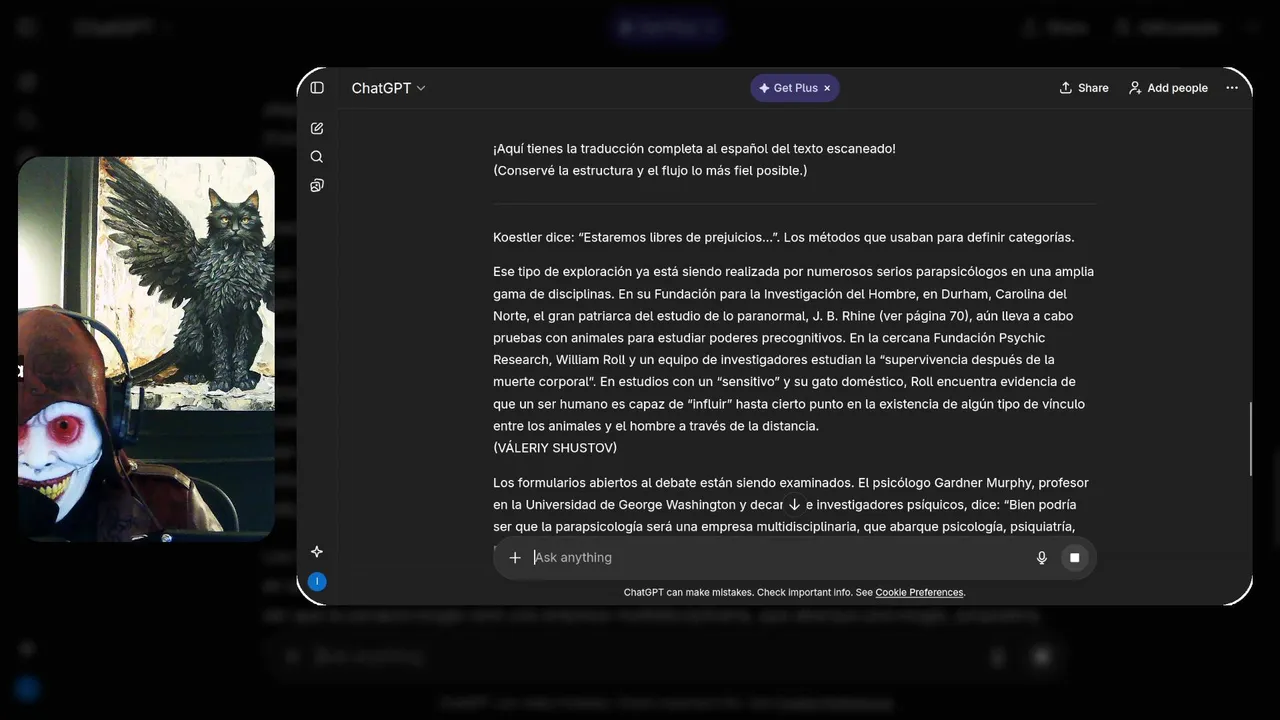1280x720 pixels.
Task: Stop generating with the square button
Action: pos(1075,558)
